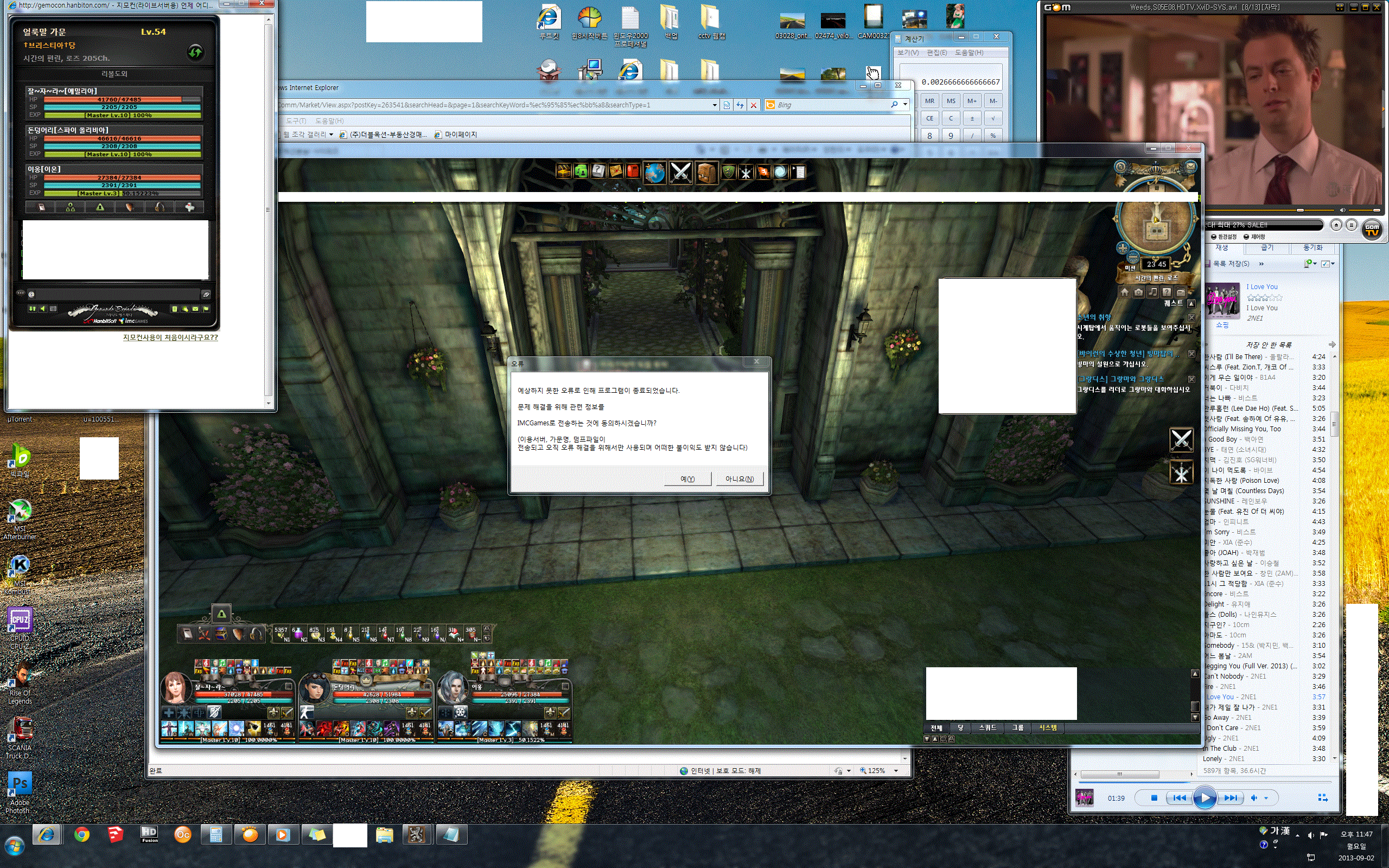
Task: Click the refresh icon in Internet Explorer
Action: click(740, 105)
